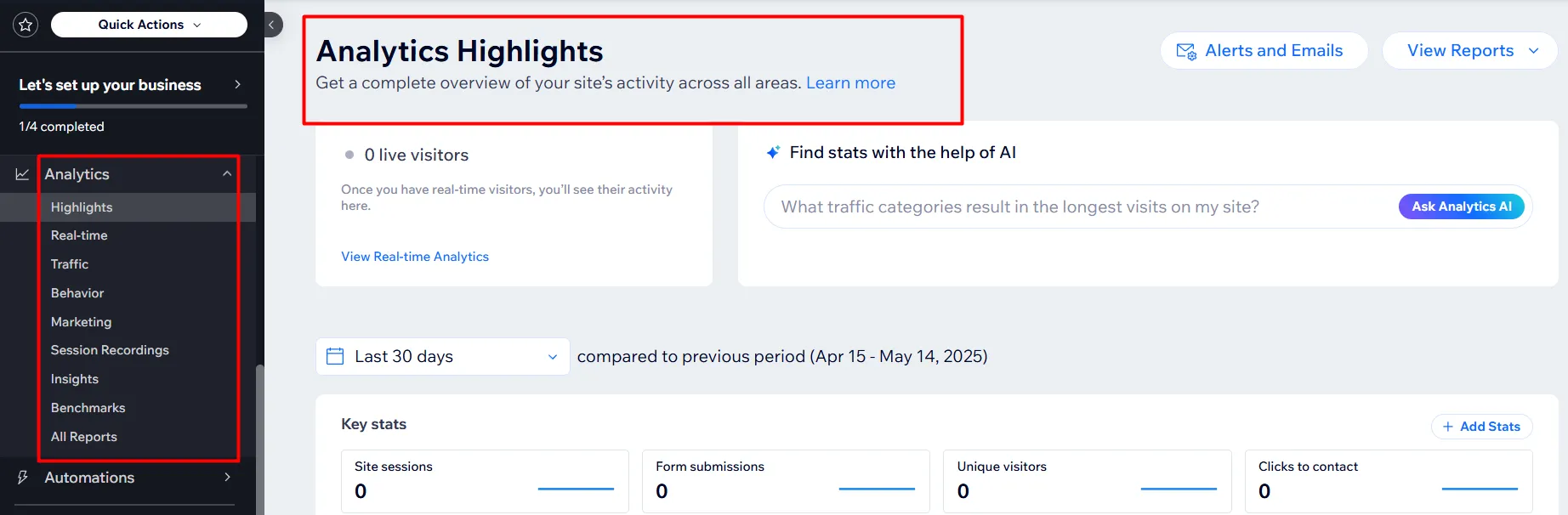
Task: Open the View Real-time Analytics link
Action: 415,257
